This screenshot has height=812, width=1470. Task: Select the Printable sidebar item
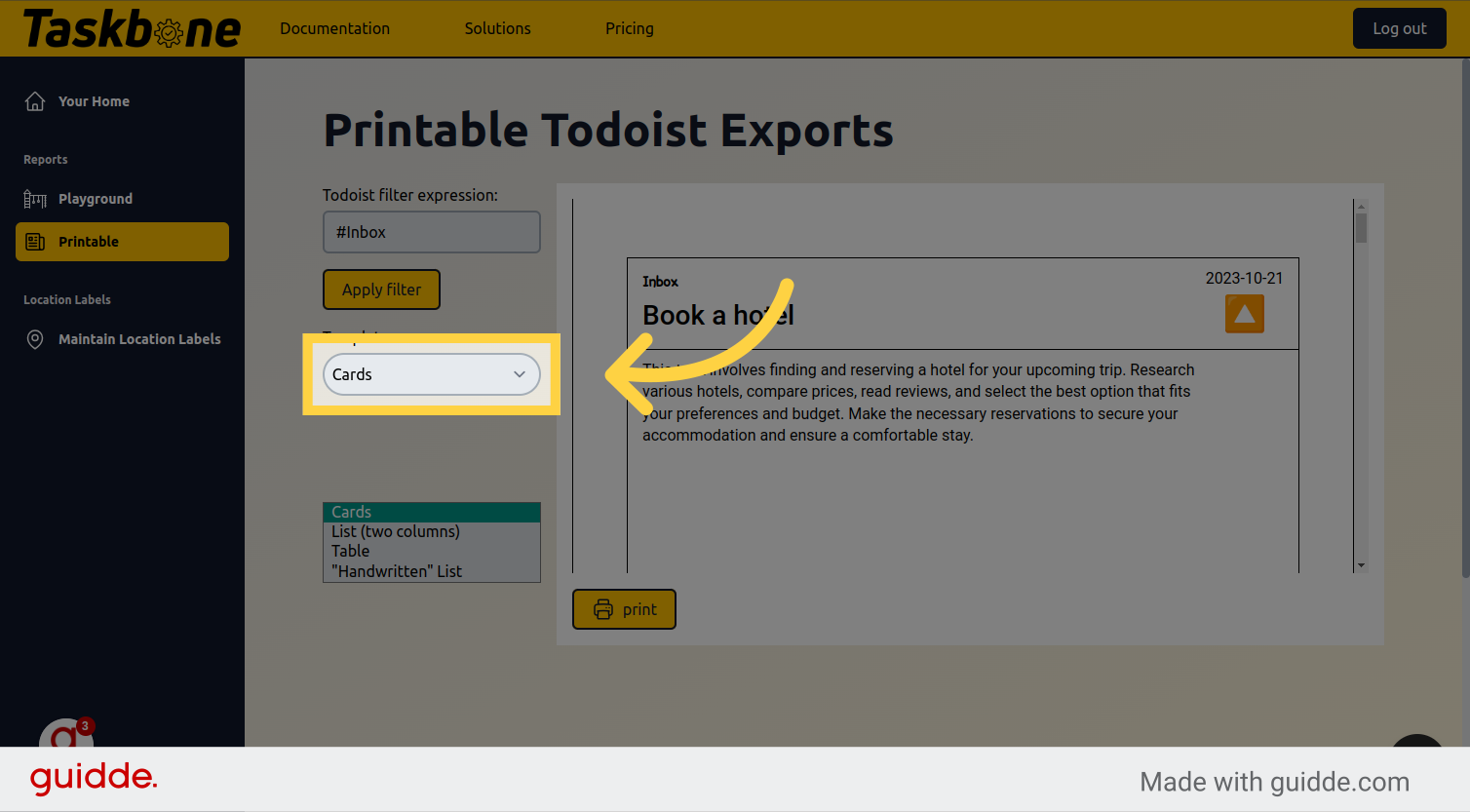tap(122, 242)
